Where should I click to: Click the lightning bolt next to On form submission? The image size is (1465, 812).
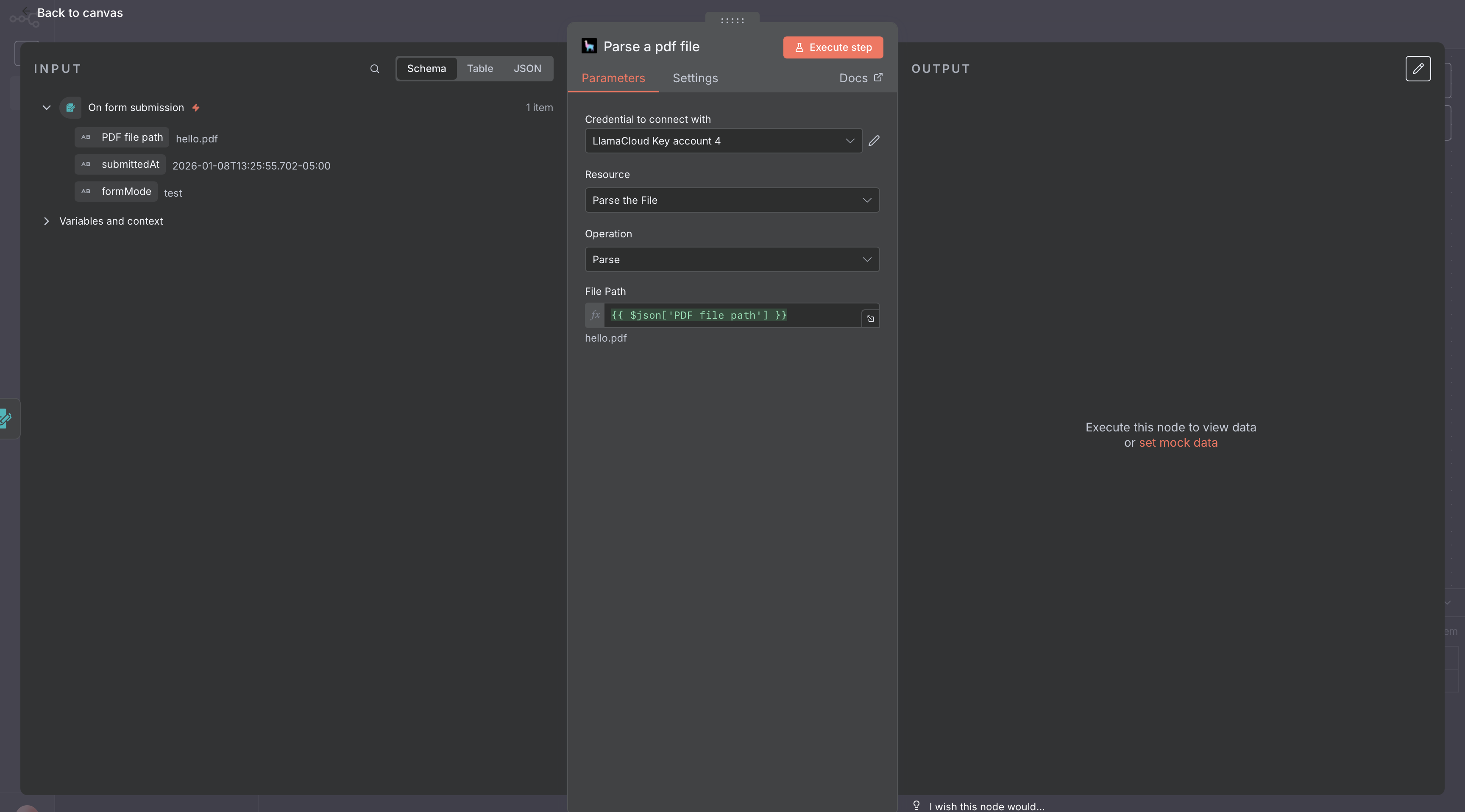(x=196, y=107)
